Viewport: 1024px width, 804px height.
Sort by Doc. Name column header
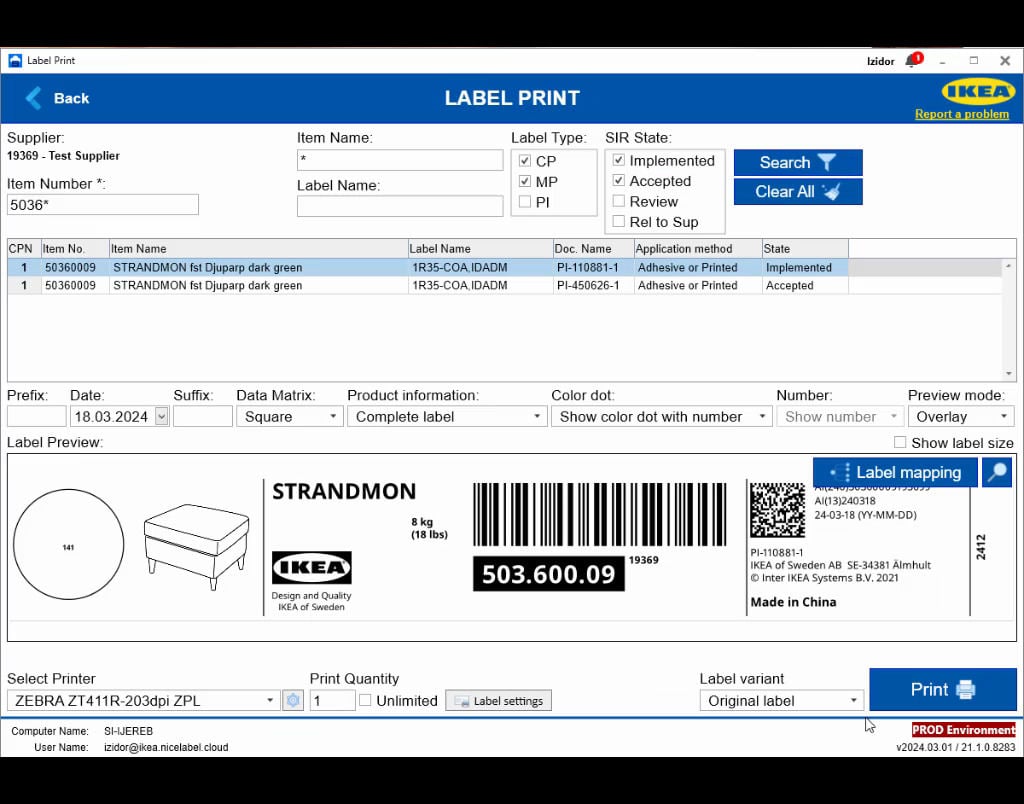coord(594,249)
